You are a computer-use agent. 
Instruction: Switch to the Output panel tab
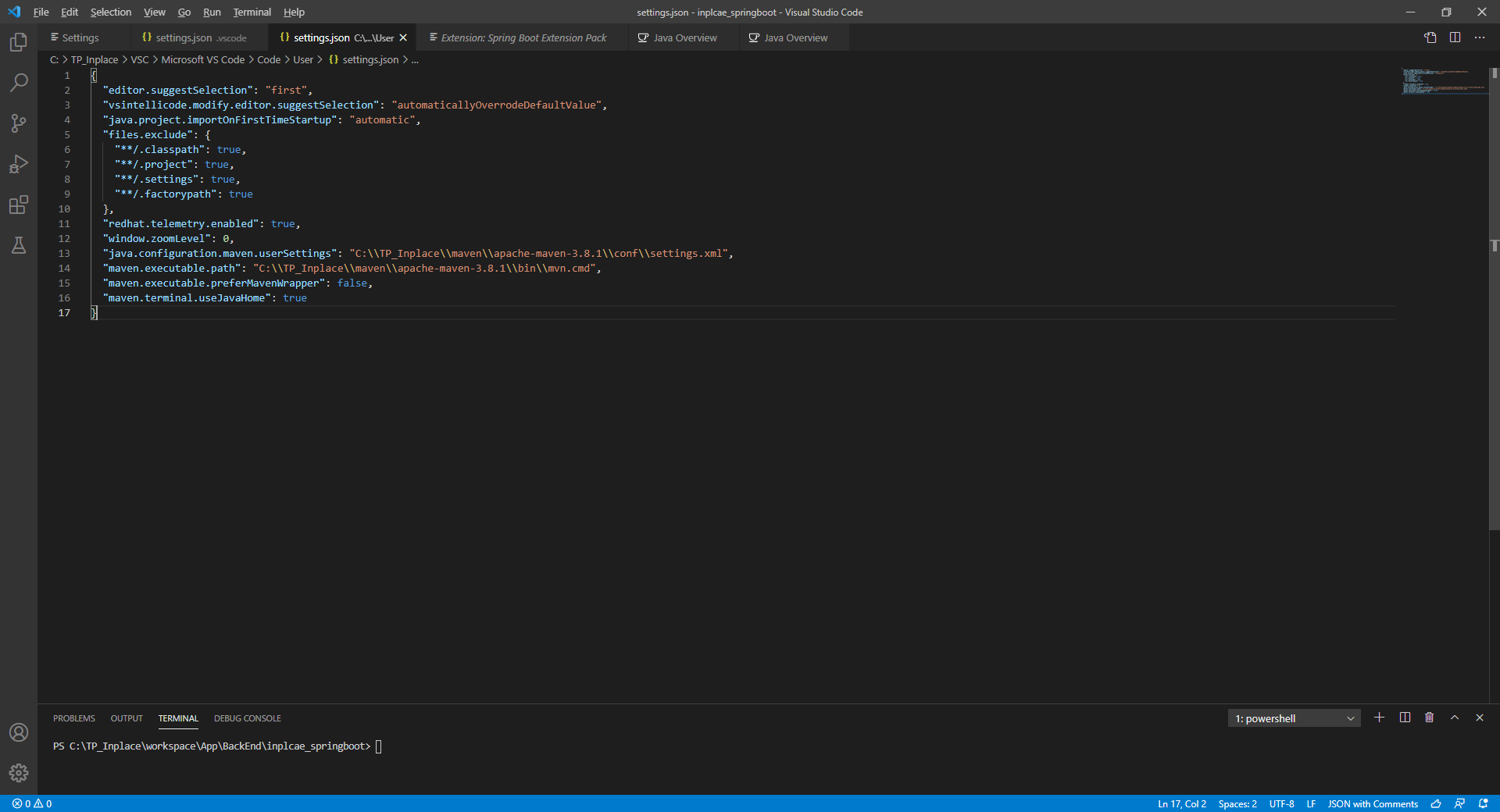[x=127, y=718]
